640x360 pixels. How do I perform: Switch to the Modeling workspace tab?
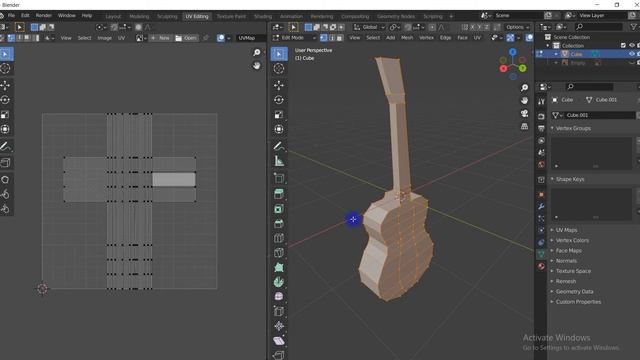[139, 16]
